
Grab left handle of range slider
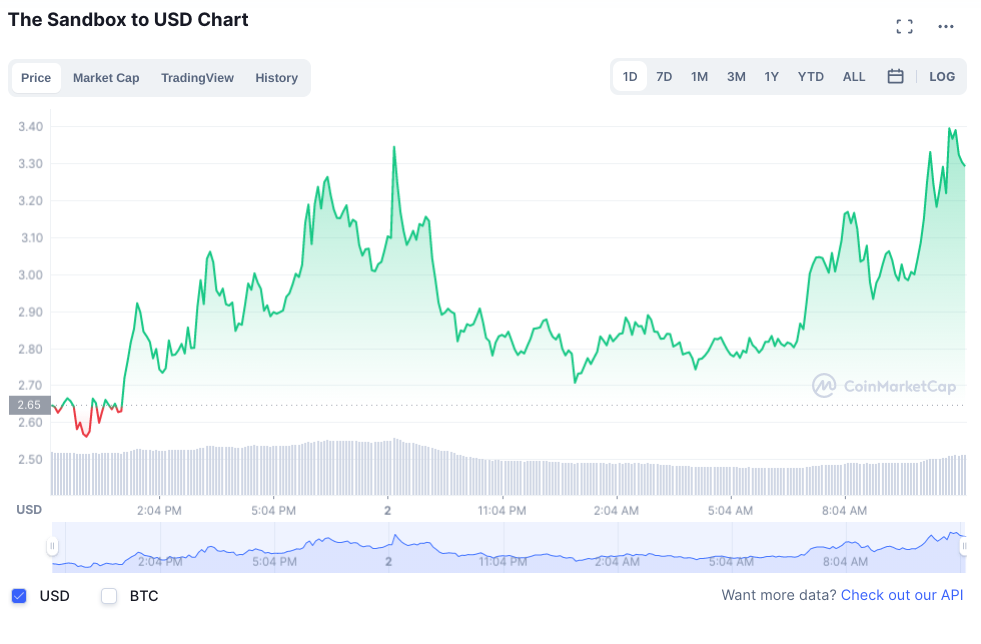coord(53,547)
